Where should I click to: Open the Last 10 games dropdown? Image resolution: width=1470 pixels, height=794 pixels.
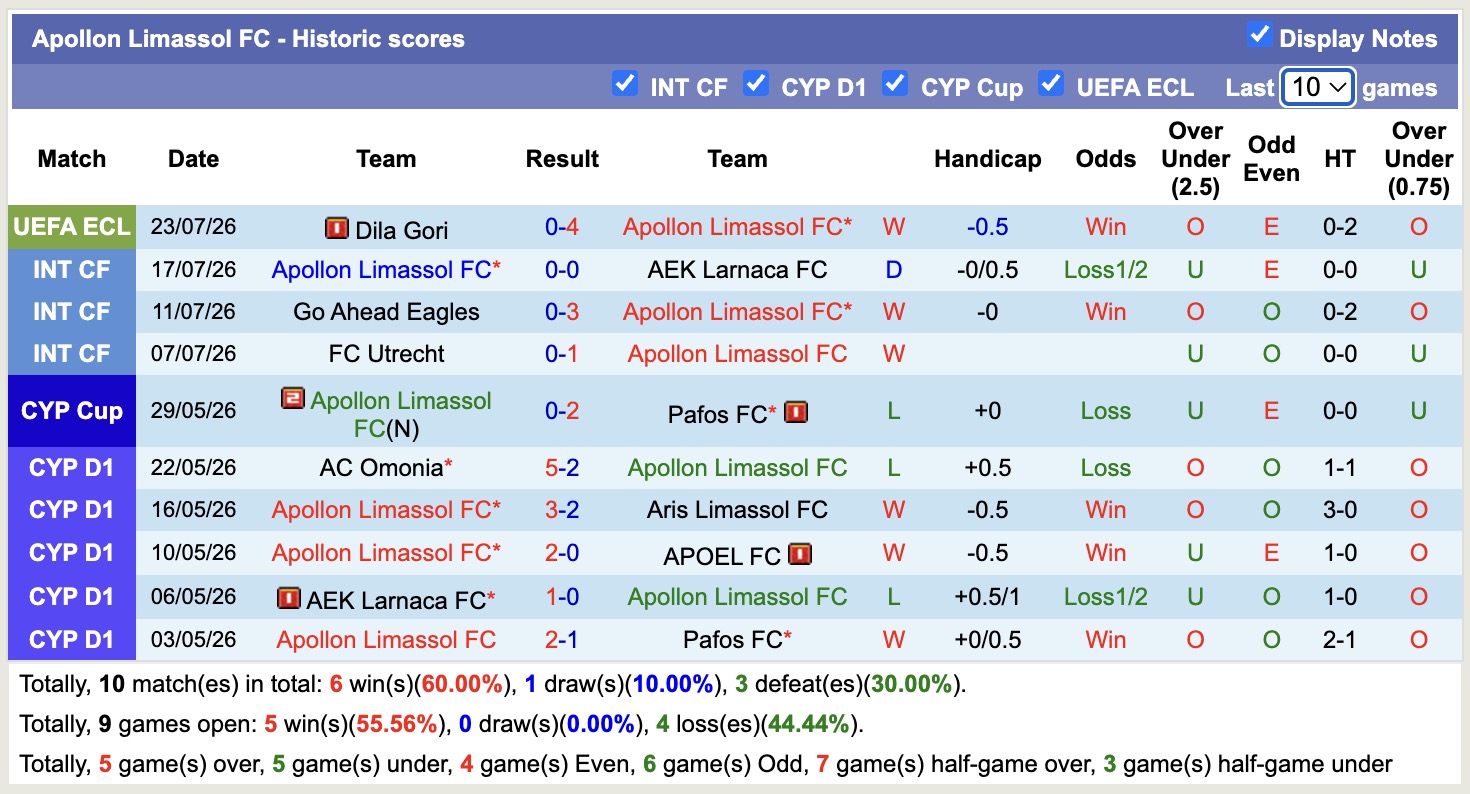pos(1318,87)
